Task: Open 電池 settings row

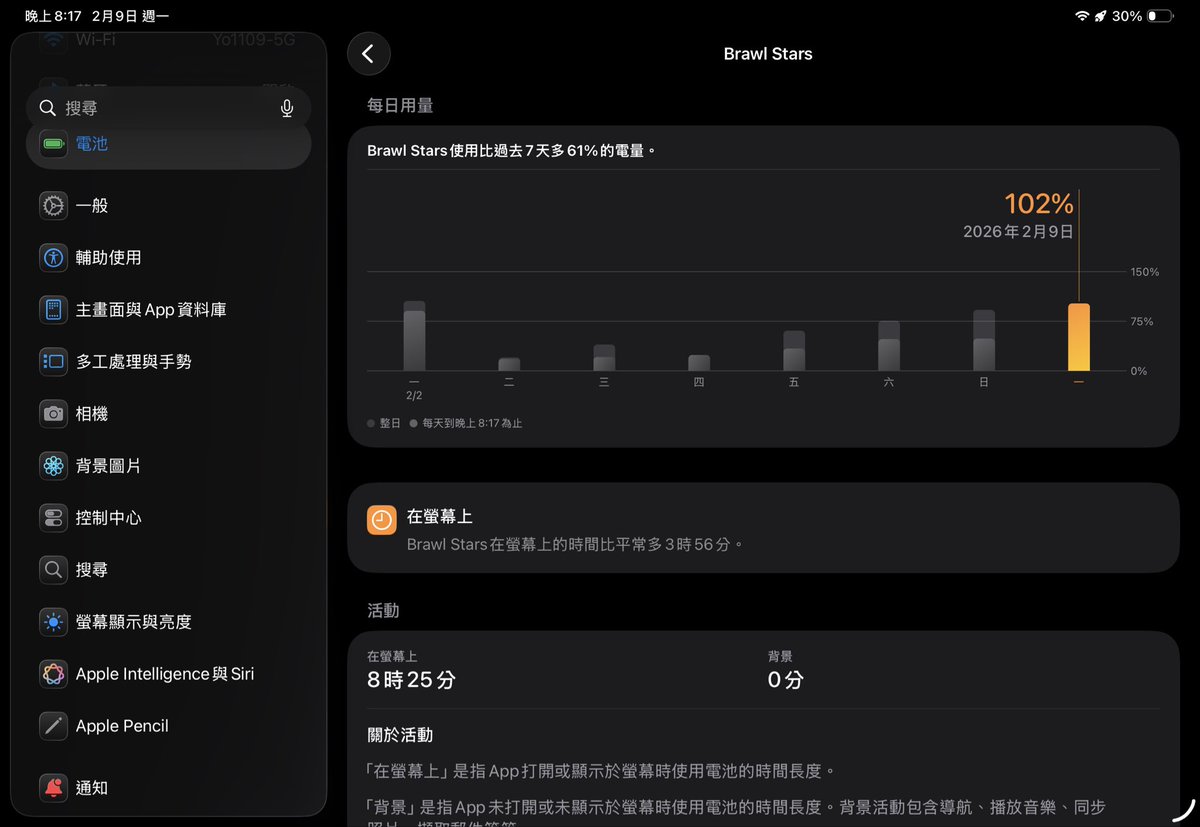Action: (168, 144)
